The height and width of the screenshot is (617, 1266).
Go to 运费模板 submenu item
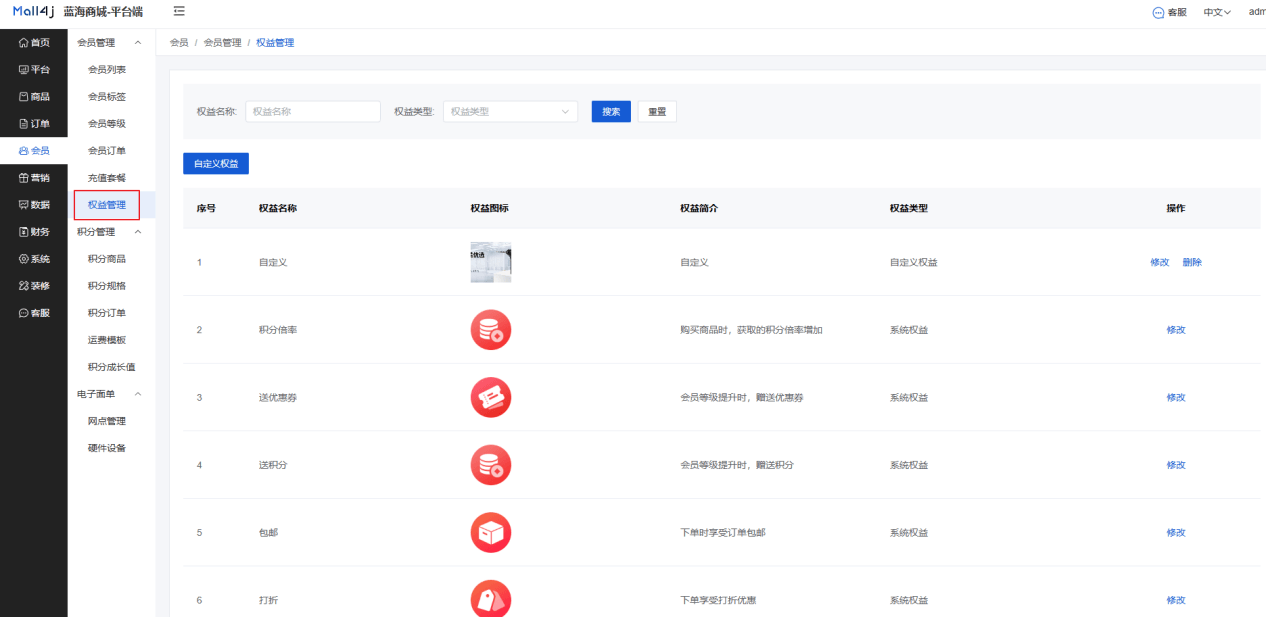[x=107, y=339]
